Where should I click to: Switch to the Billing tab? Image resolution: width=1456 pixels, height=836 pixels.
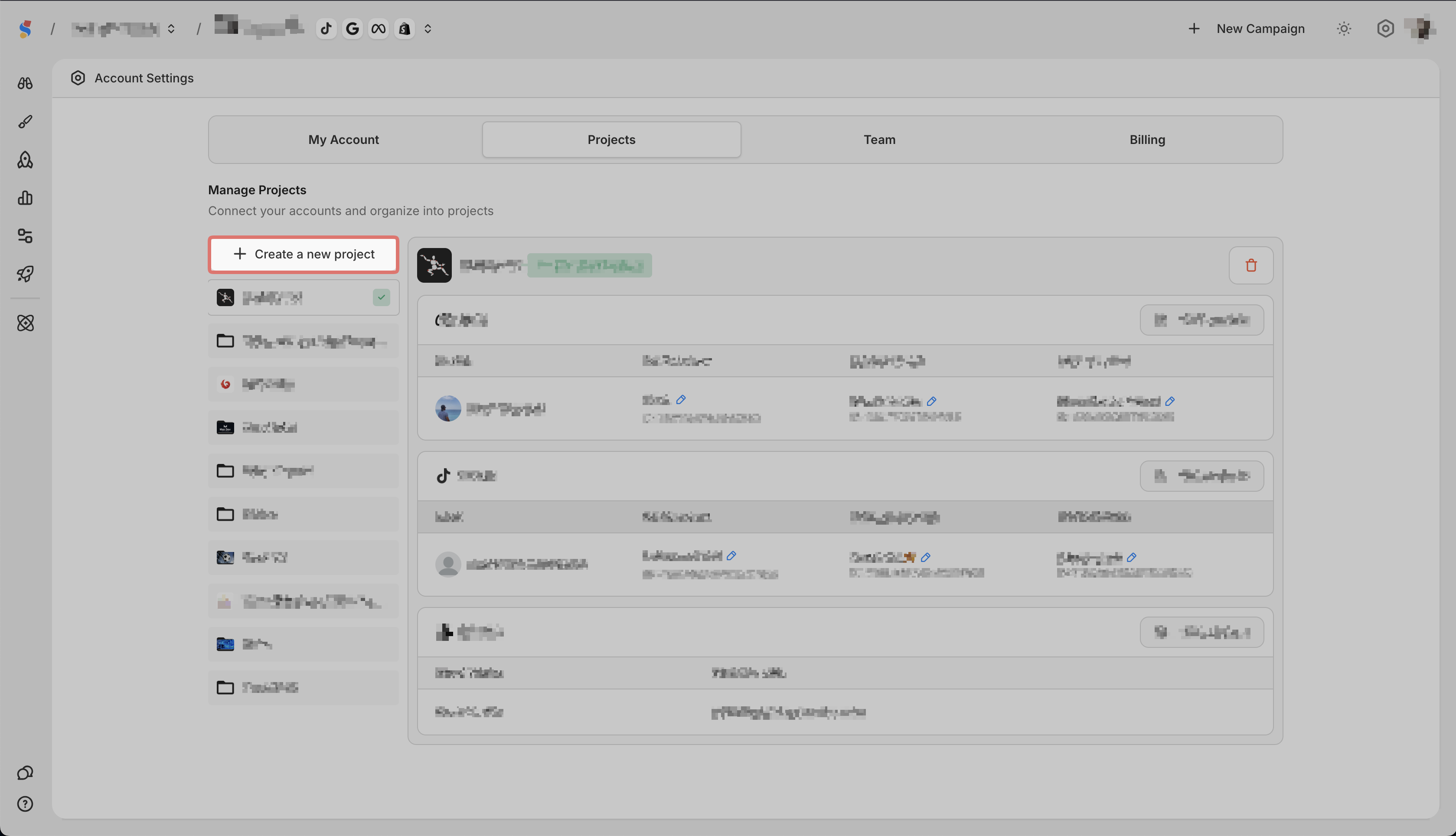pos(1147,140)
